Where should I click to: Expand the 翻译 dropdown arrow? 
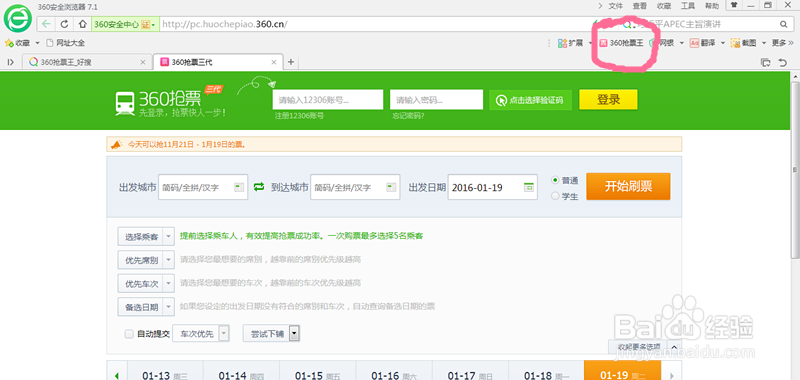tap(722, 43)
